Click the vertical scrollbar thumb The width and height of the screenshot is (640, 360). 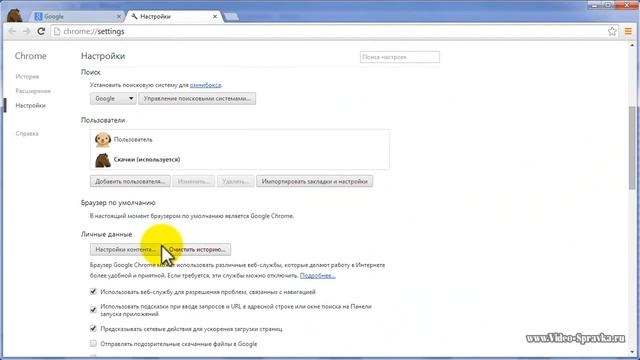click(x=632, y=147)
